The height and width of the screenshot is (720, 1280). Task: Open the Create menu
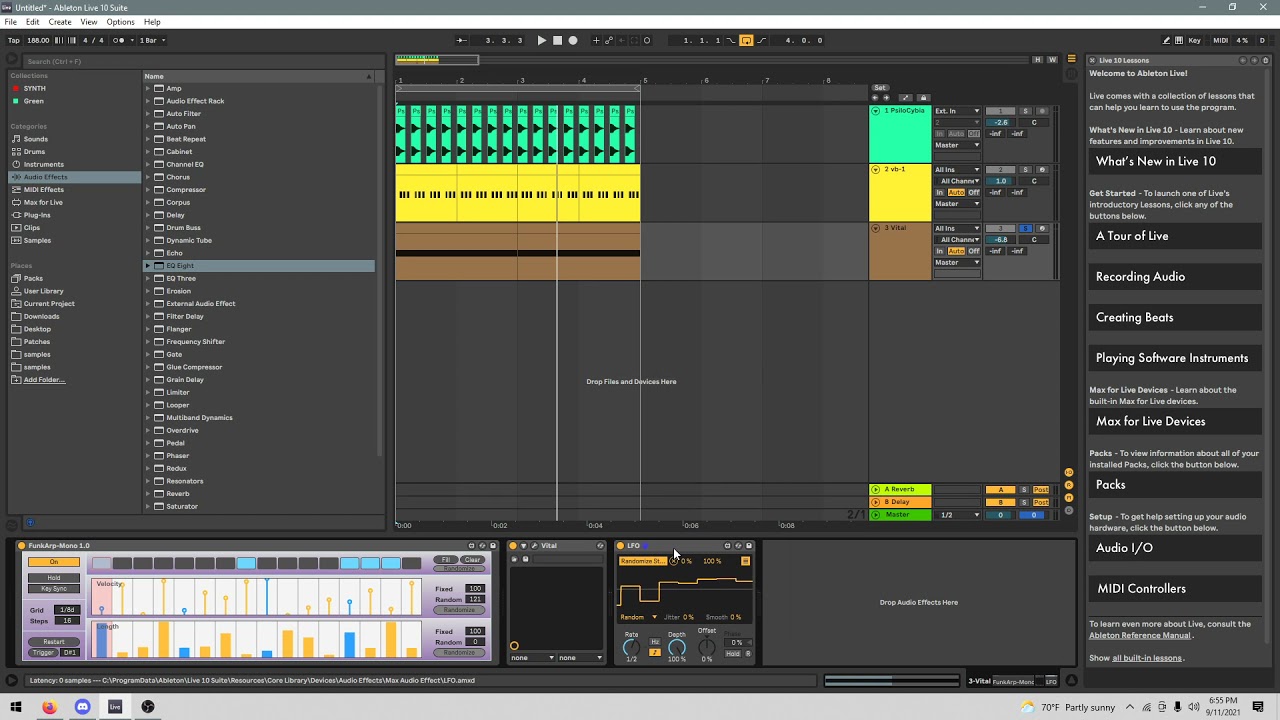60,22
